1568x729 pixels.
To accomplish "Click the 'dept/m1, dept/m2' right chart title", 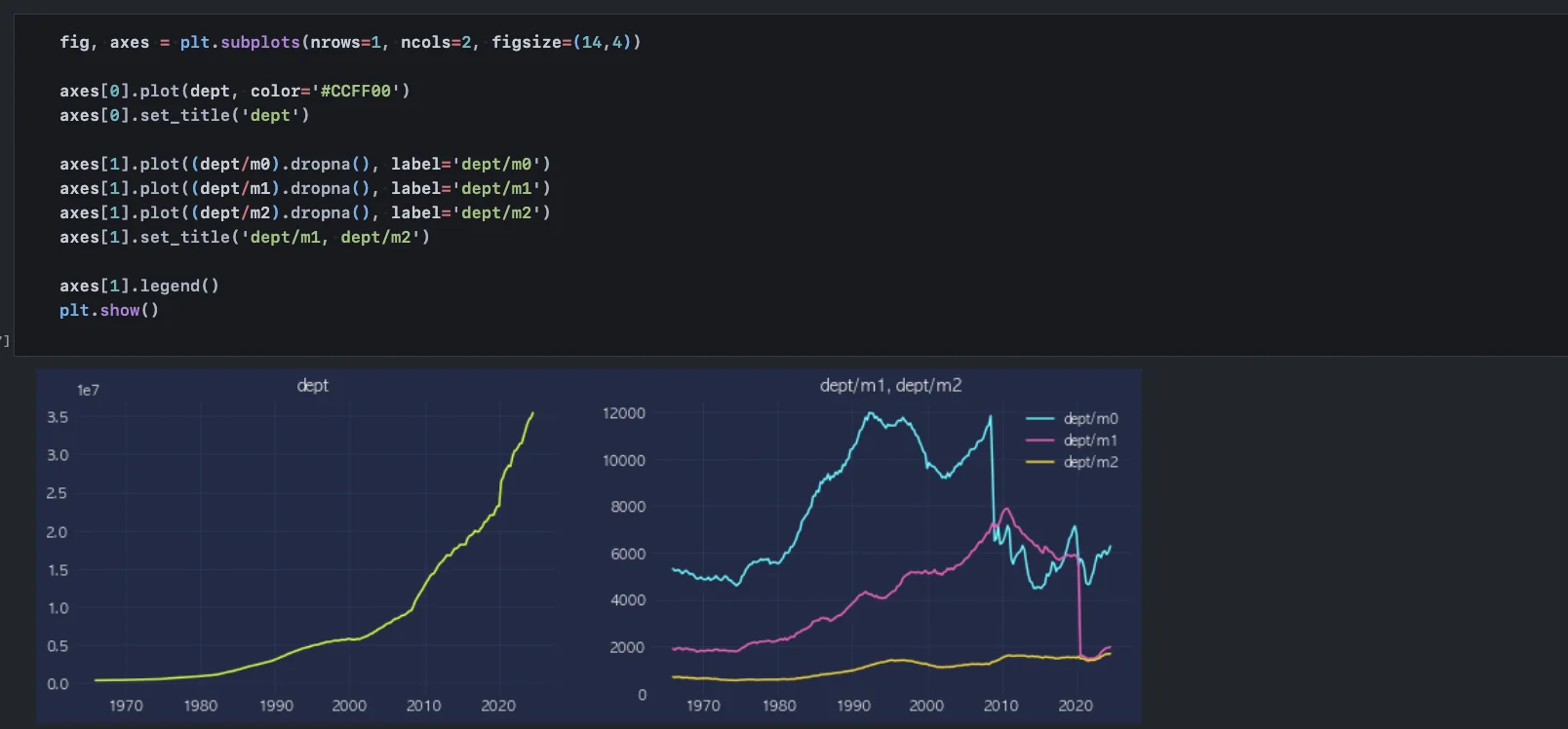I will (x=890, y=386).
